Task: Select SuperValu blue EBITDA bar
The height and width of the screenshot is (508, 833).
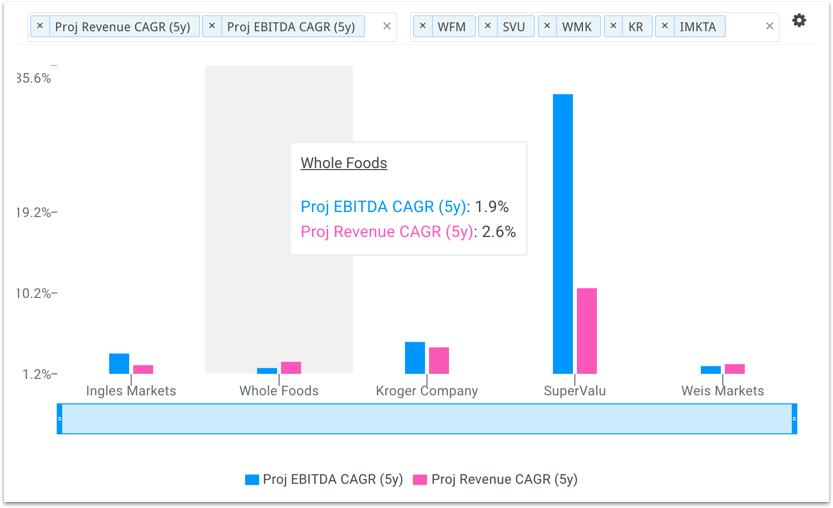Action: click(563, 234)
